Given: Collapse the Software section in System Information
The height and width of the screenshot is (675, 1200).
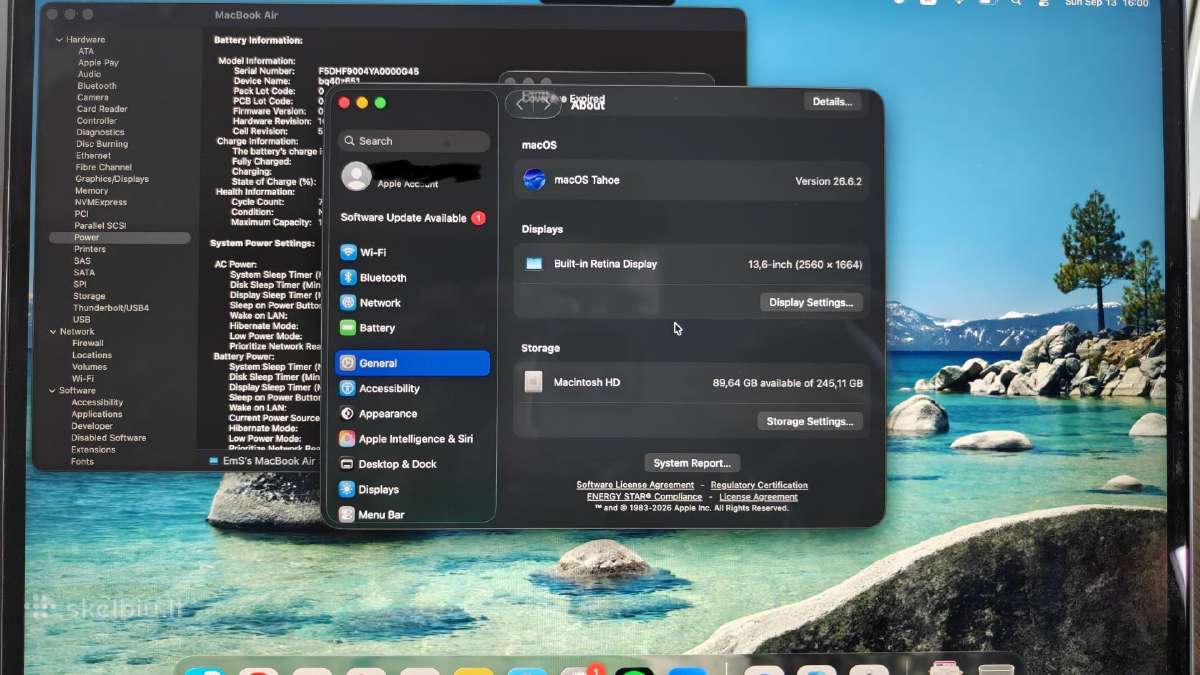Looking at the screenshot, I should (x=51, y=390).
